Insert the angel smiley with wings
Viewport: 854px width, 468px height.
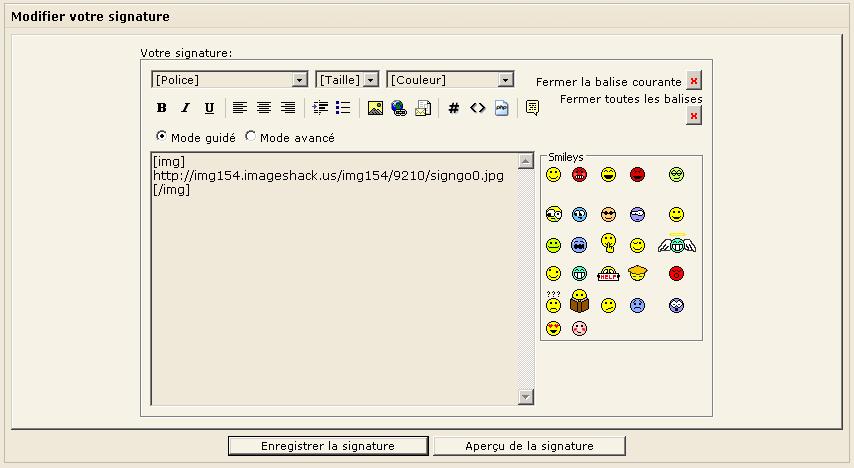click(x=676, y=244)
